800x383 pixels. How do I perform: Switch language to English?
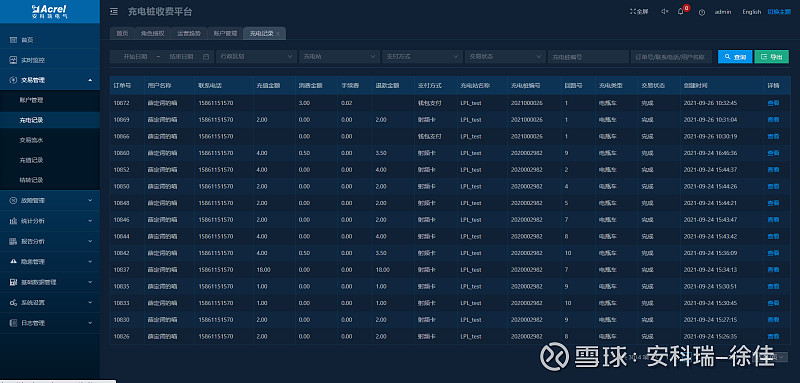point(752,12)
